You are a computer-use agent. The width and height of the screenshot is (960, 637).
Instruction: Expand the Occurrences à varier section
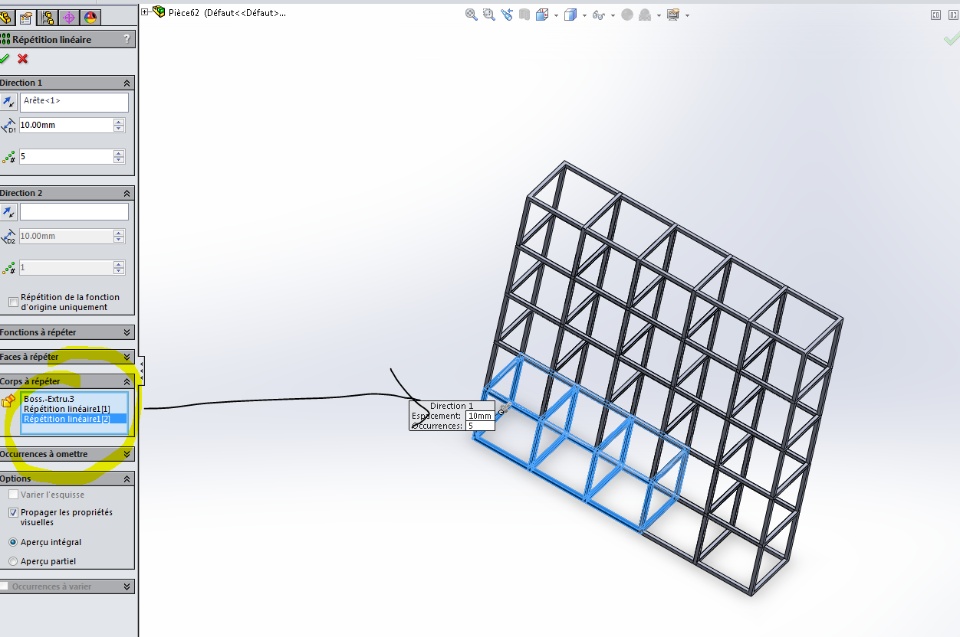(x=127, y=586)
